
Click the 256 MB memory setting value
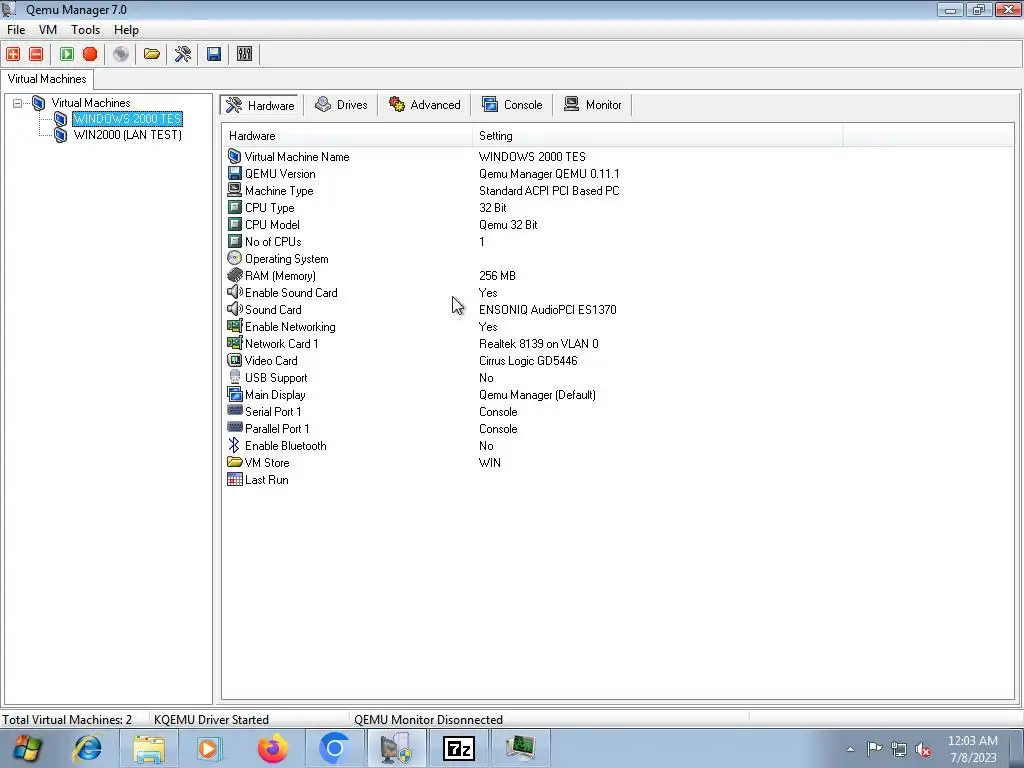point(497,276)
